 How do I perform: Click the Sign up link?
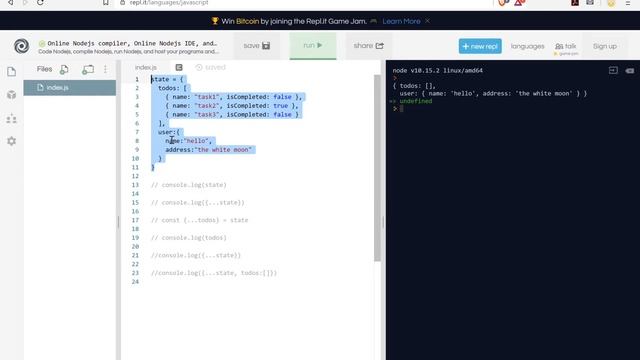coord(604,46)
